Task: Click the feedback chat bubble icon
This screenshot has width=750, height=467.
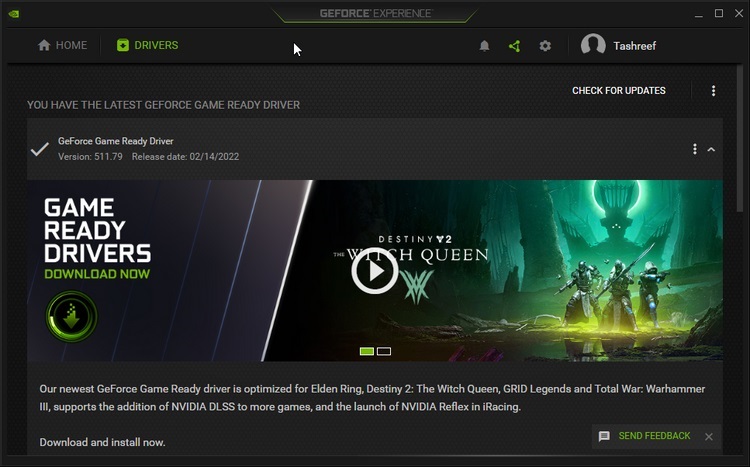Action: click(x=604, y=436)
